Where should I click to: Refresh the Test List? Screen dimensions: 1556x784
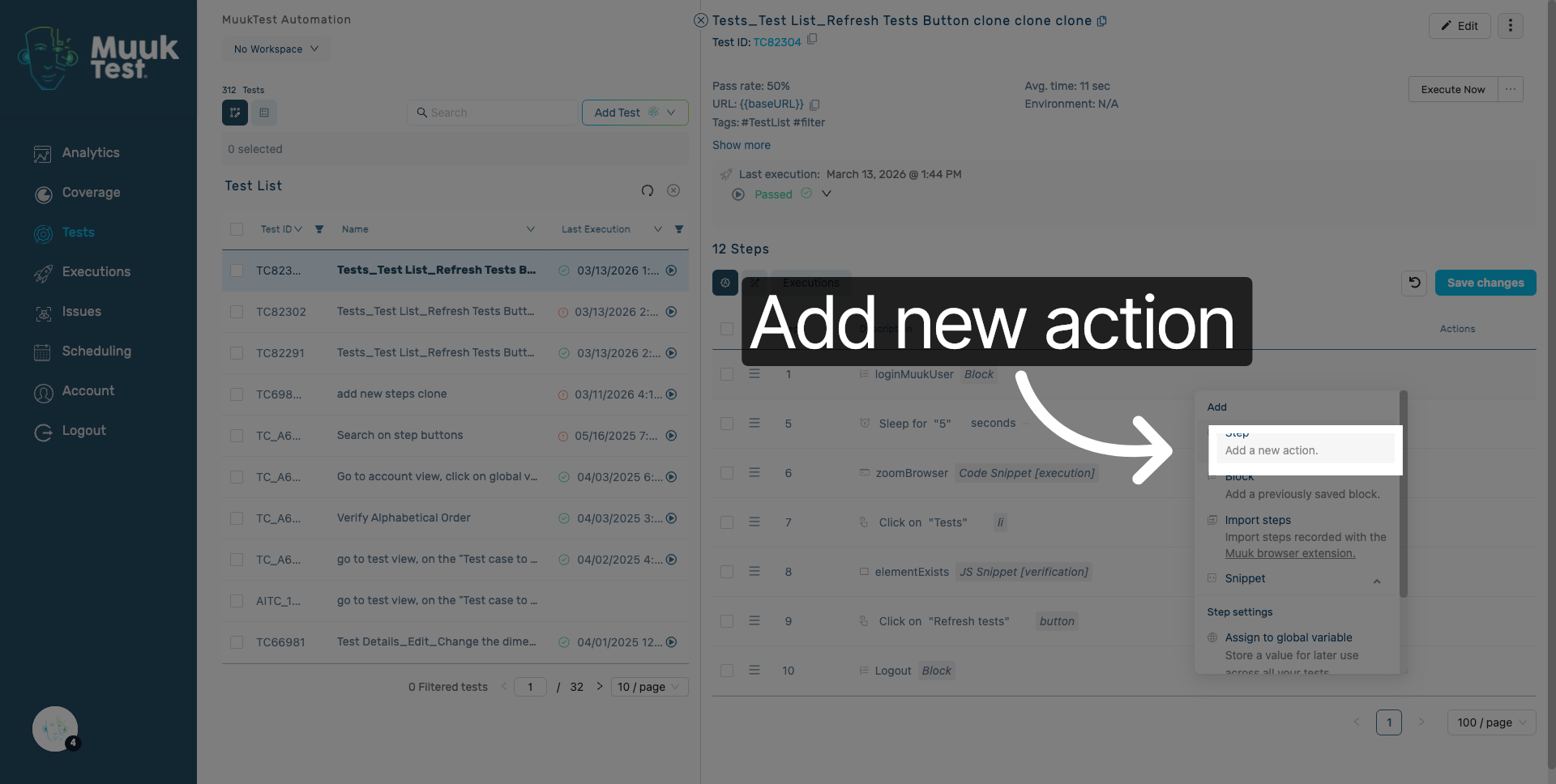[x=648, y=190]
